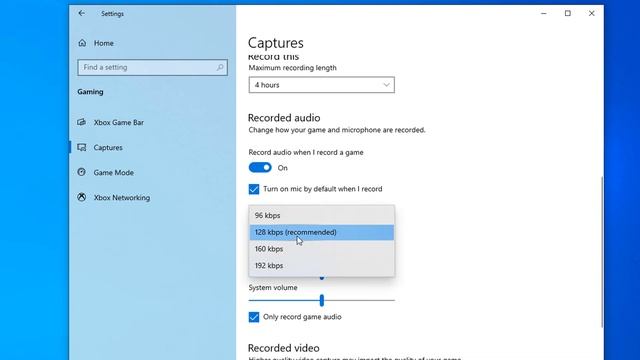Click the vertical scrollbar of Captures page
Screen dimensions: 640x360
tap(602, 251)
